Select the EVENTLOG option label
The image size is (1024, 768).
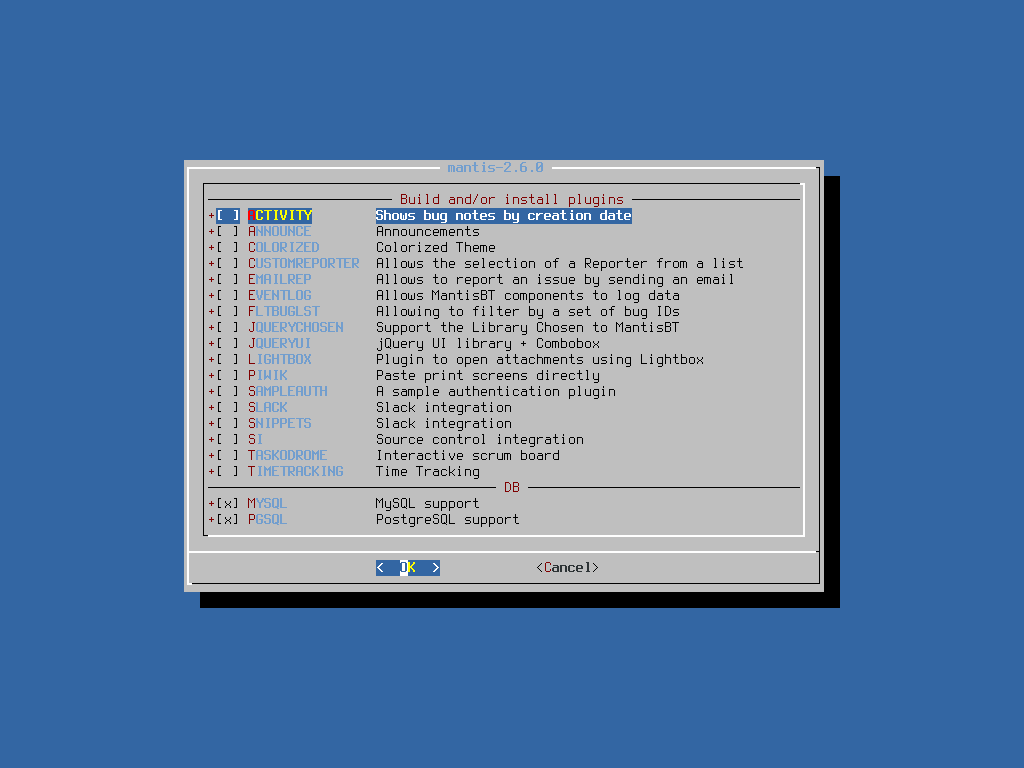[280, 296]
